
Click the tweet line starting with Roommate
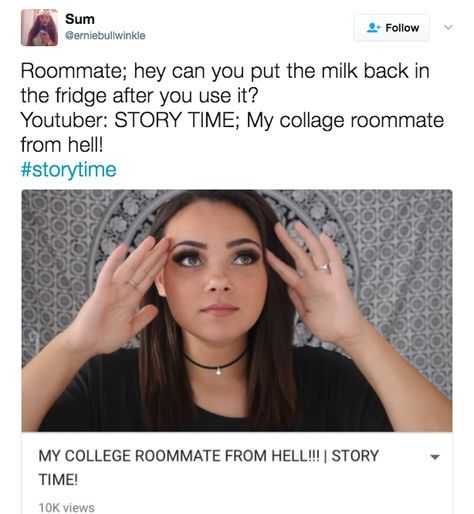tap(225, 71)
